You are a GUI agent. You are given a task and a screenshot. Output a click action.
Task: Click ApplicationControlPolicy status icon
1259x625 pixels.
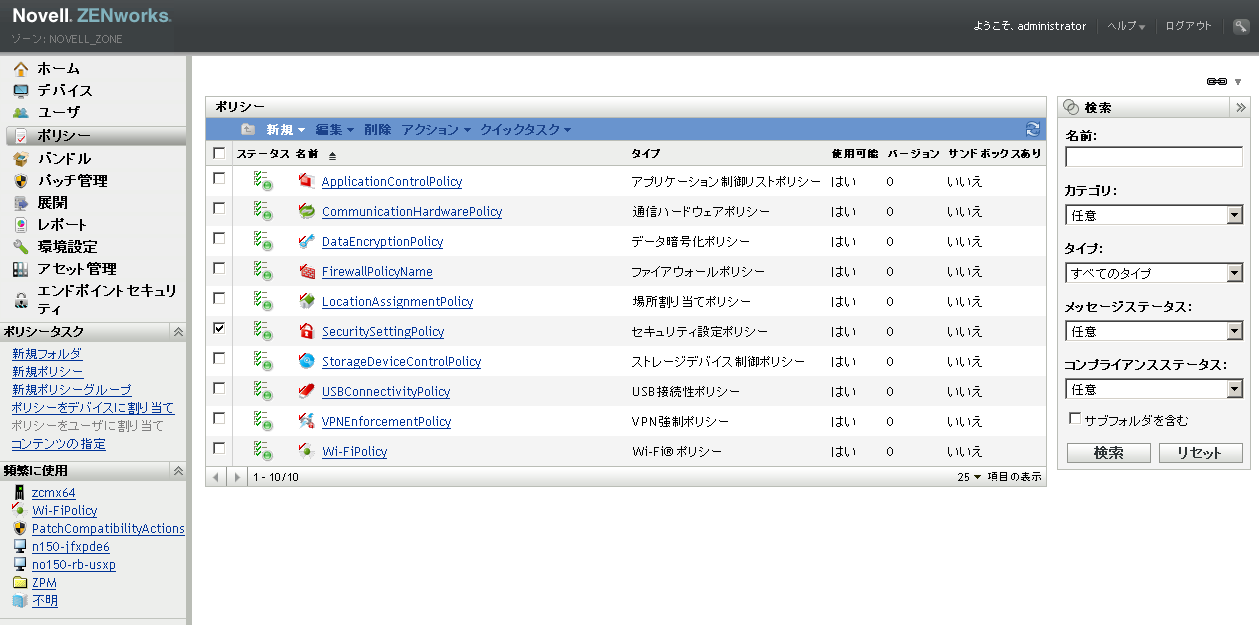coord(263,181)
